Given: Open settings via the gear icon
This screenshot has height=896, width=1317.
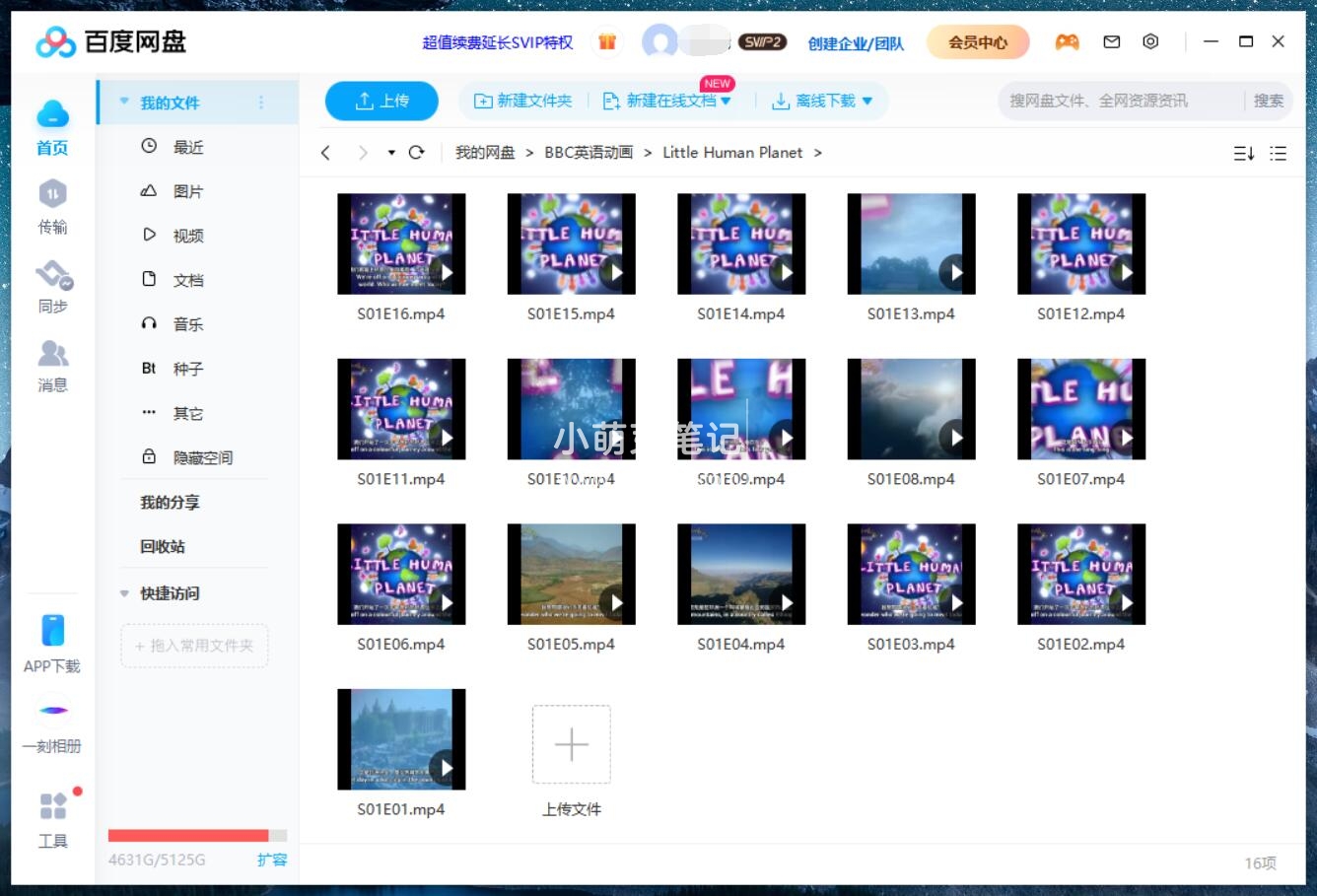Looking at the screenshot, I should 1149,41.
